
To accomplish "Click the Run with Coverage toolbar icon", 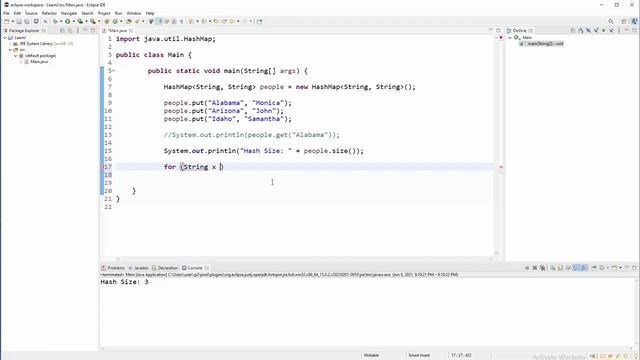I will coord(80,21).
